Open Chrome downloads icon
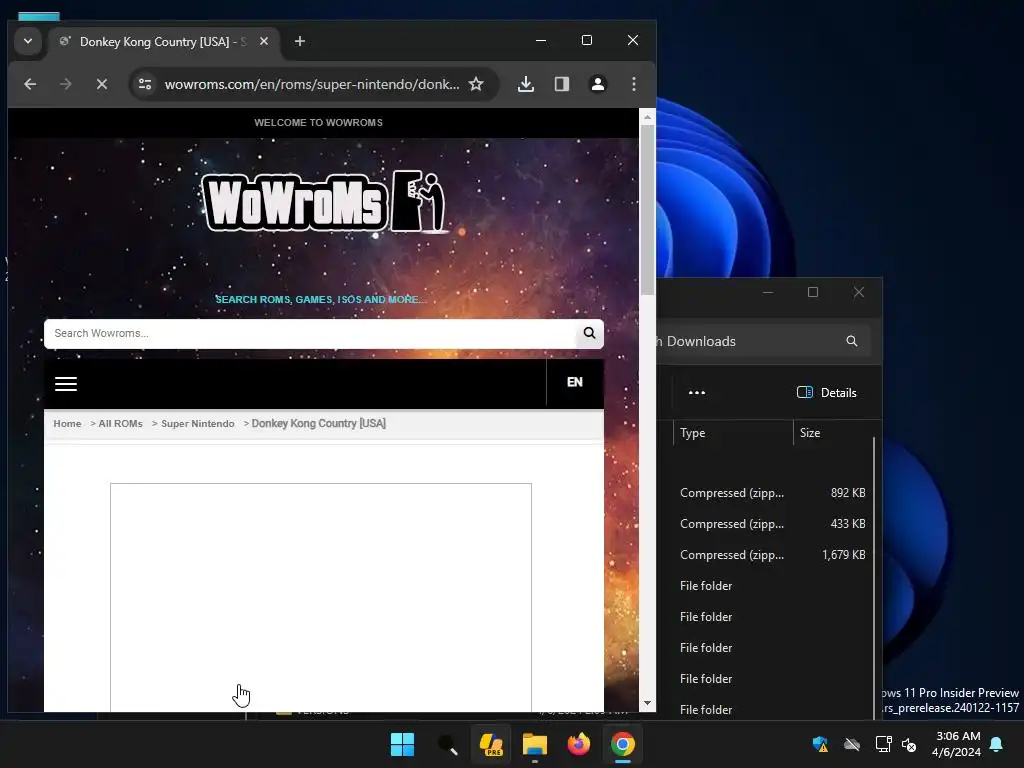1024x768 pixels. tap(526, 84)
